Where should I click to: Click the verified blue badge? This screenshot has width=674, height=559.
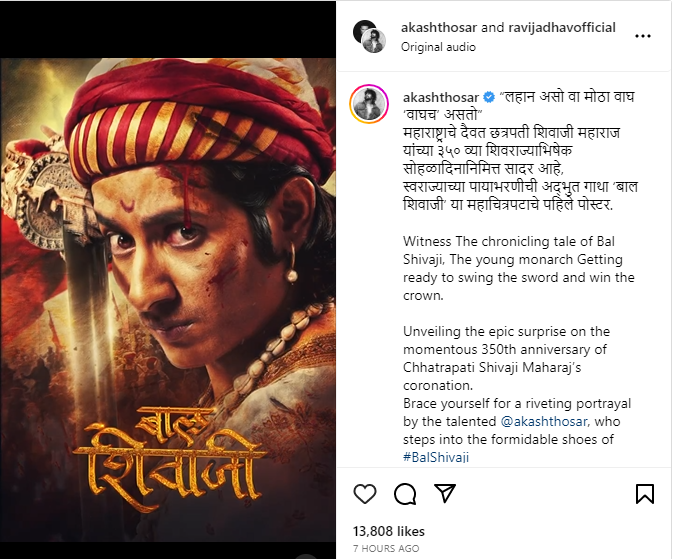[x=489, y=98]
